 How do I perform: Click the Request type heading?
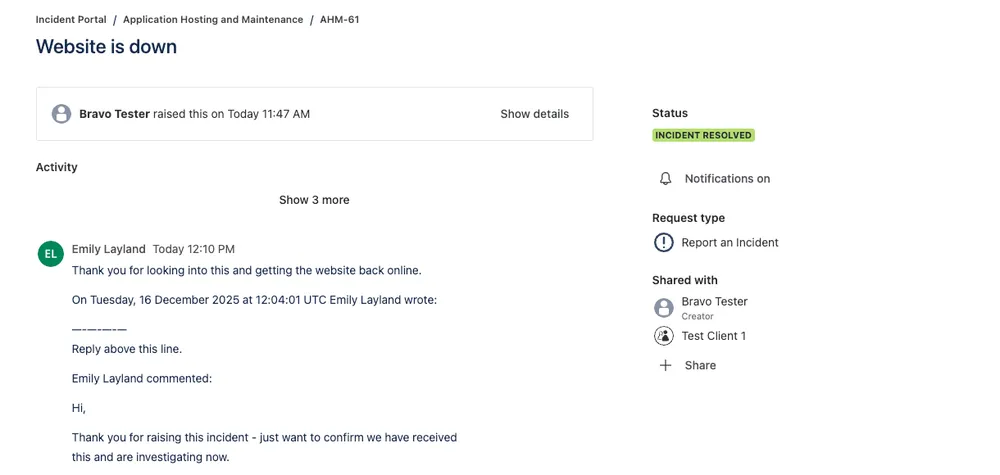[x=688, y=218]
